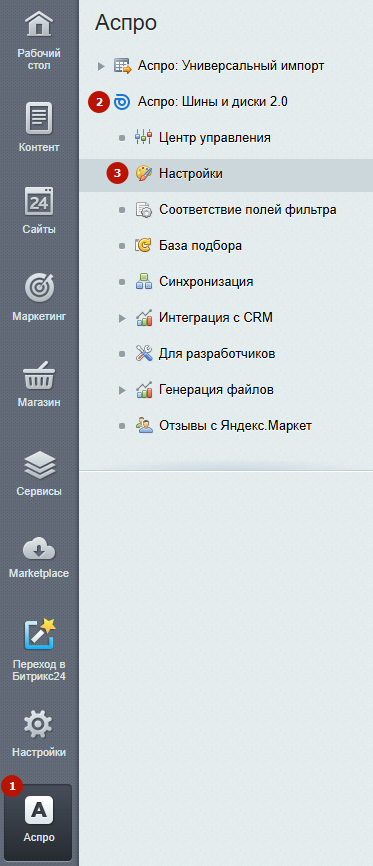Click the Генерация файлов chart icon

click(144, 390)
